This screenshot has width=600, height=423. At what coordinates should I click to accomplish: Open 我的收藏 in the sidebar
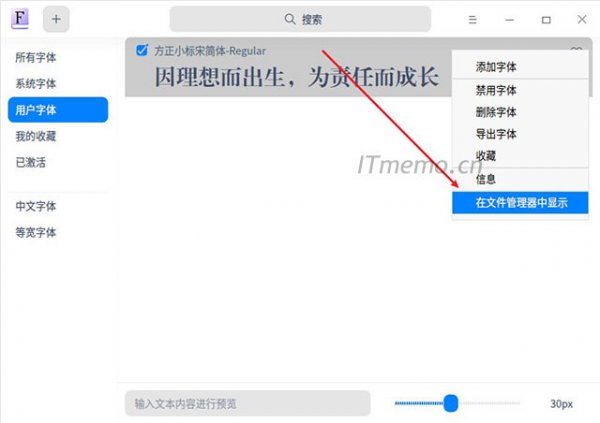(x=58, y=136)
